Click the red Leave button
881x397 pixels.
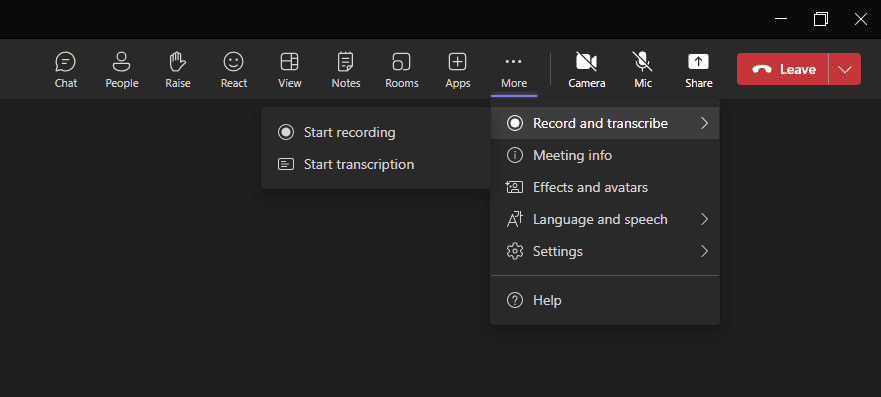coord(783,69)
